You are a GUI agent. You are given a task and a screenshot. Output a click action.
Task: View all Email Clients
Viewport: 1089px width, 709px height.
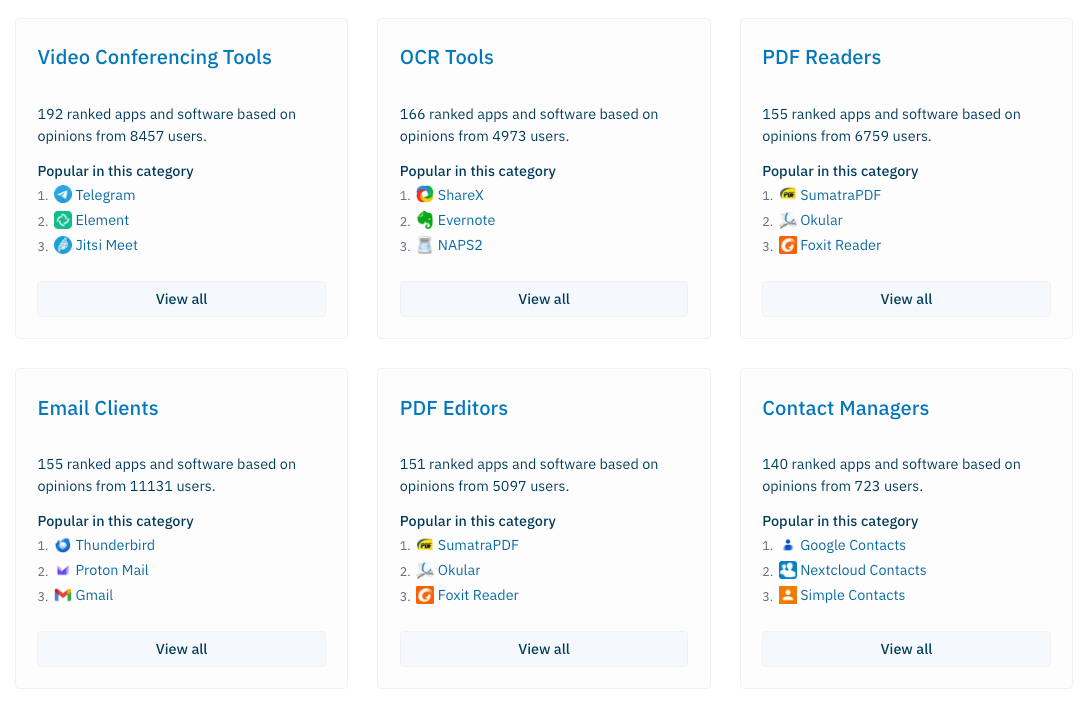coord(181,649)
